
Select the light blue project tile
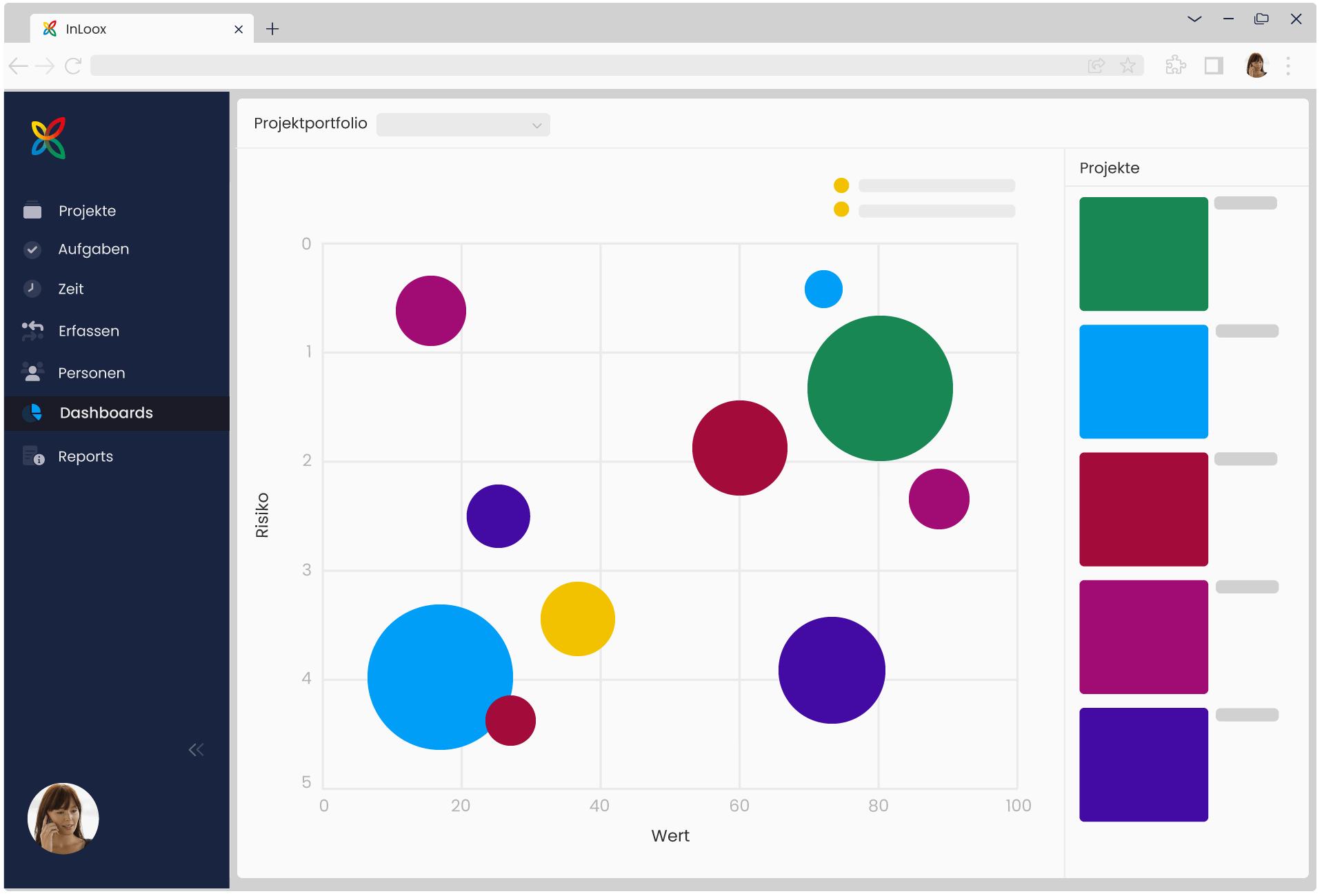pos(1143,382)
